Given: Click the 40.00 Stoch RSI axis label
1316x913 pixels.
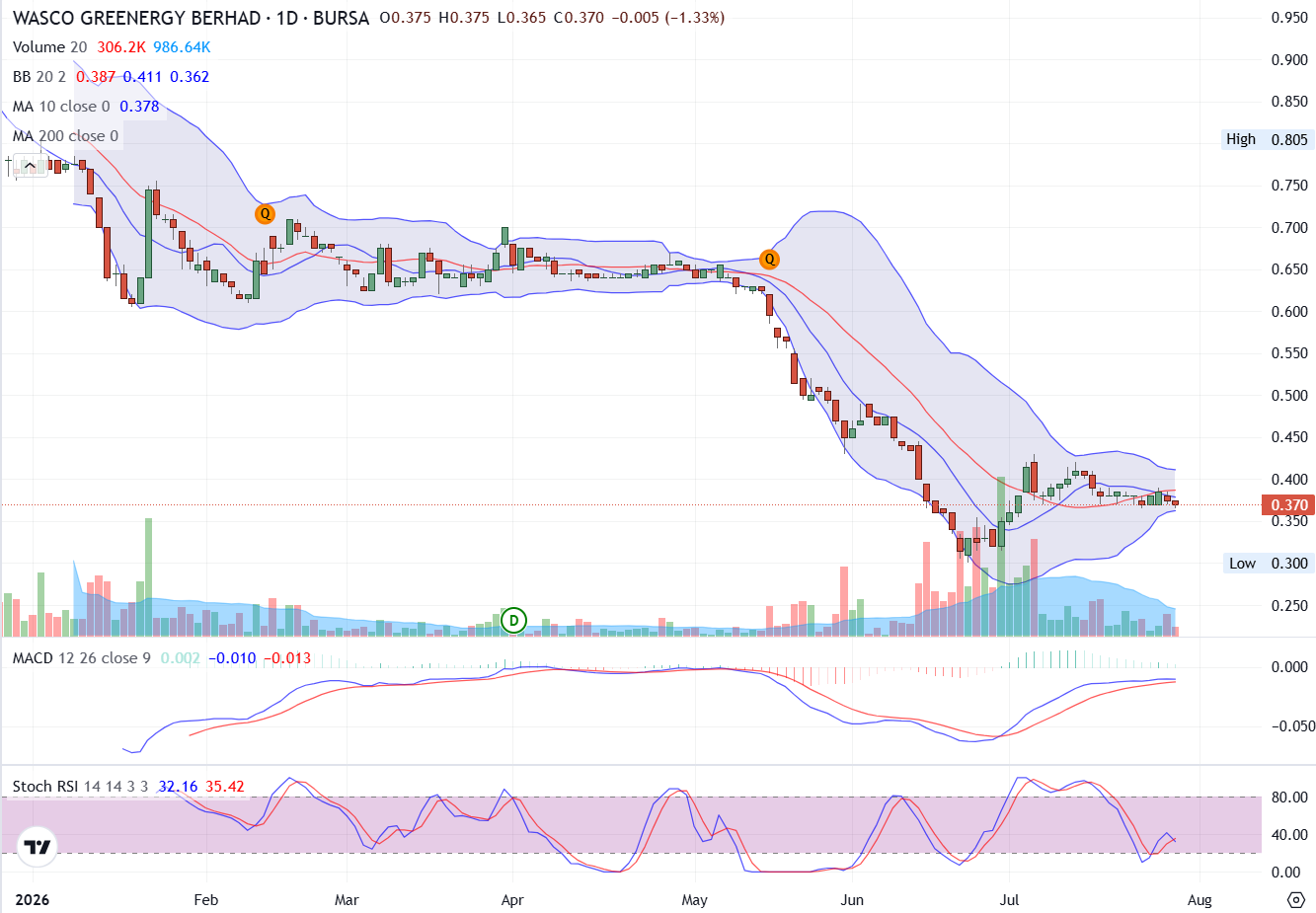Looking at the screenshot, I should [x=1290, y=835].
